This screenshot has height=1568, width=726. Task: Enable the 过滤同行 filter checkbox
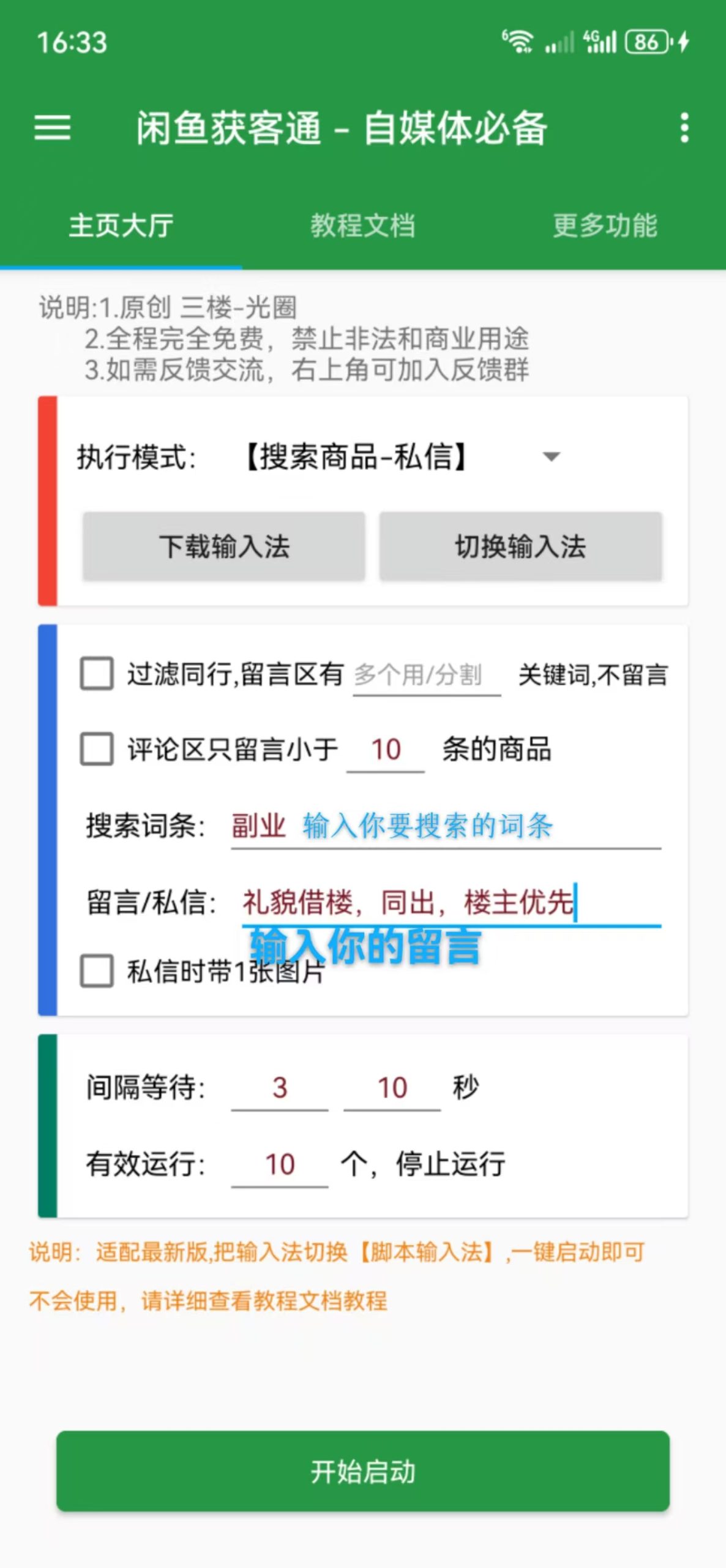[97, 674]
